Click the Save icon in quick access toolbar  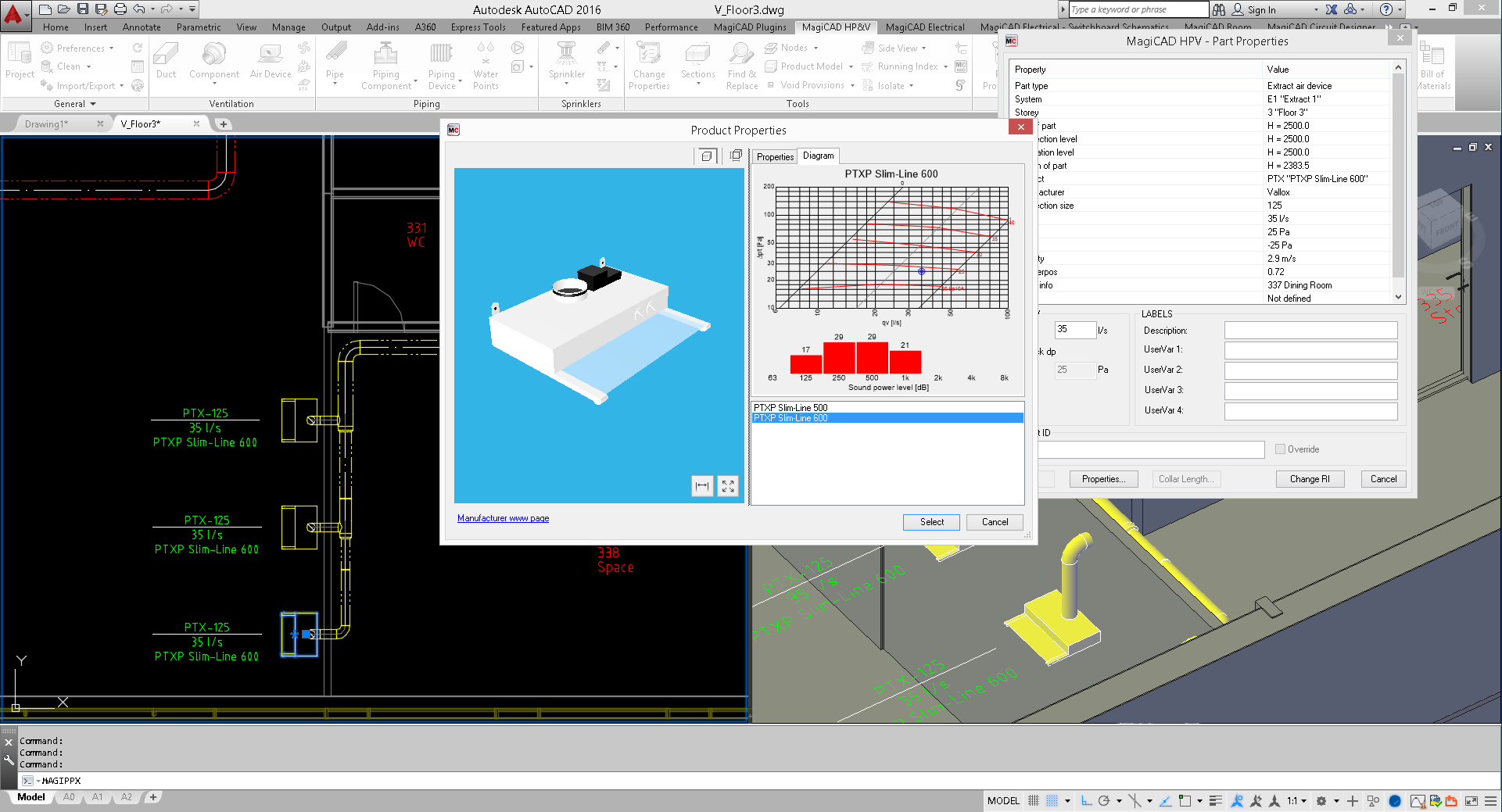(x=83, y=9)
